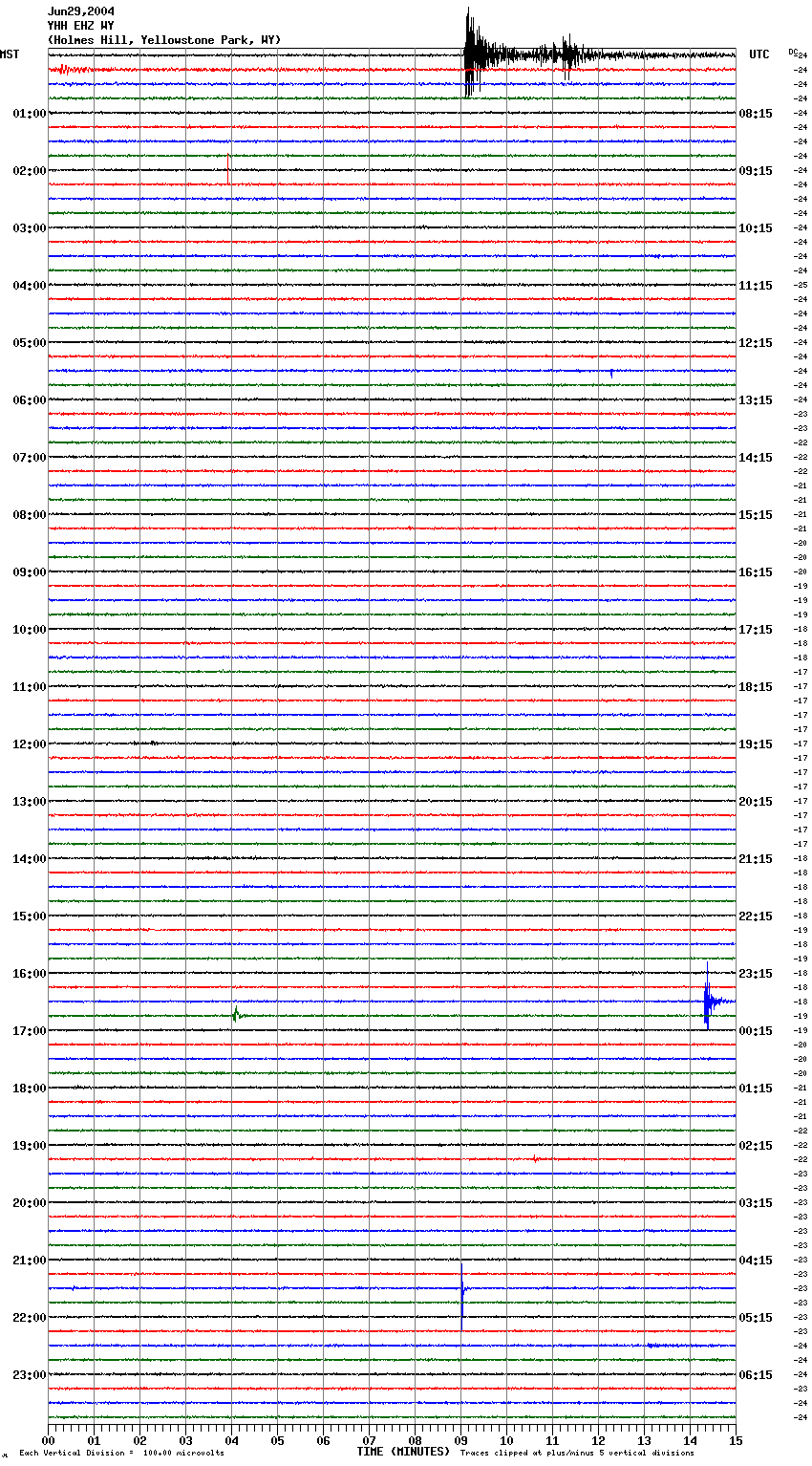Click the 00:15 UTC time label

[x=756, y=1031]
